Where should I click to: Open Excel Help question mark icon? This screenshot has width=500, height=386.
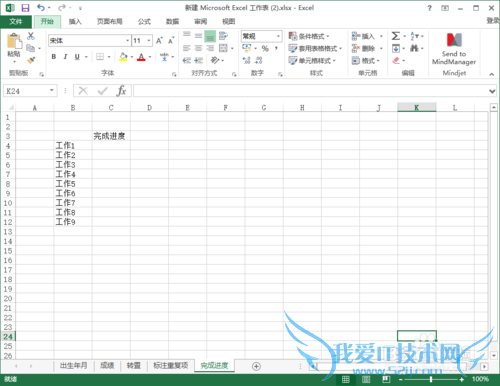point(430,8)
